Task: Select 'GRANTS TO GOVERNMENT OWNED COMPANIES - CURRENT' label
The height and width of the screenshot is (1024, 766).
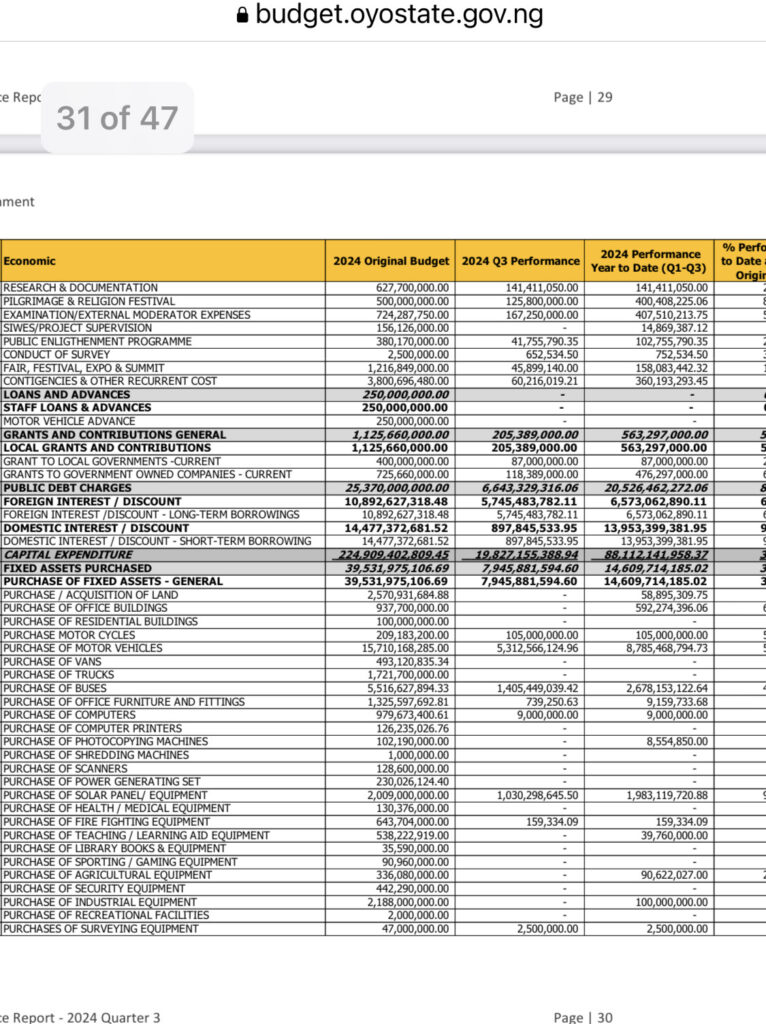Action: point(148,474)
